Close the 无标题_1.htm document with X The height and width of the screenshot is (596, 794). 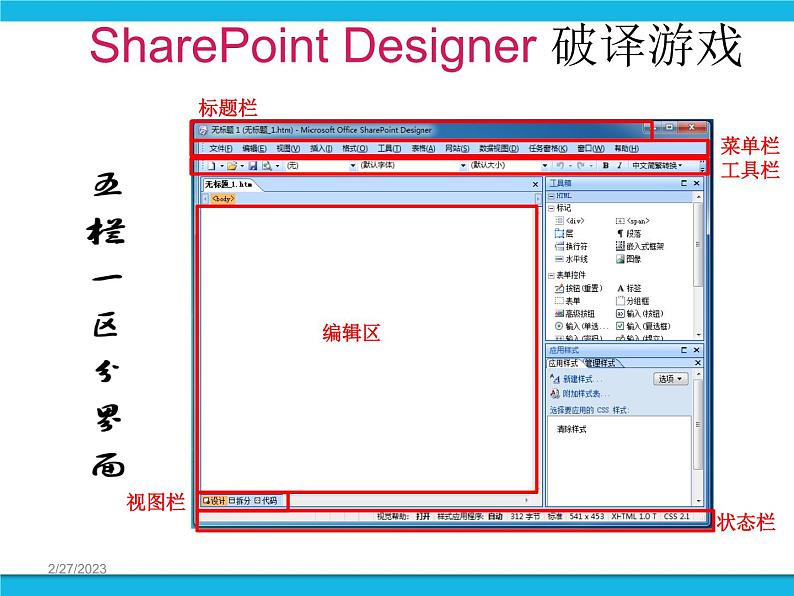coord(535,184)
